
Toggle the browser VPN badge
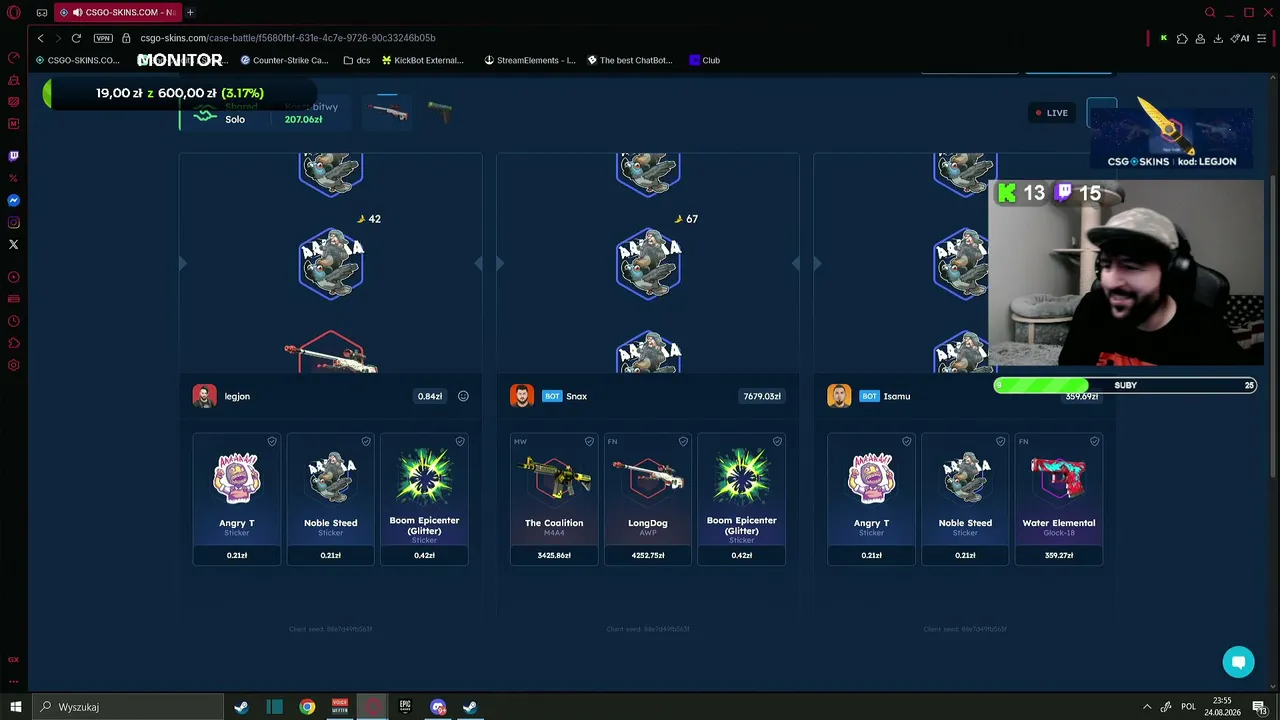tap(103, 38)
